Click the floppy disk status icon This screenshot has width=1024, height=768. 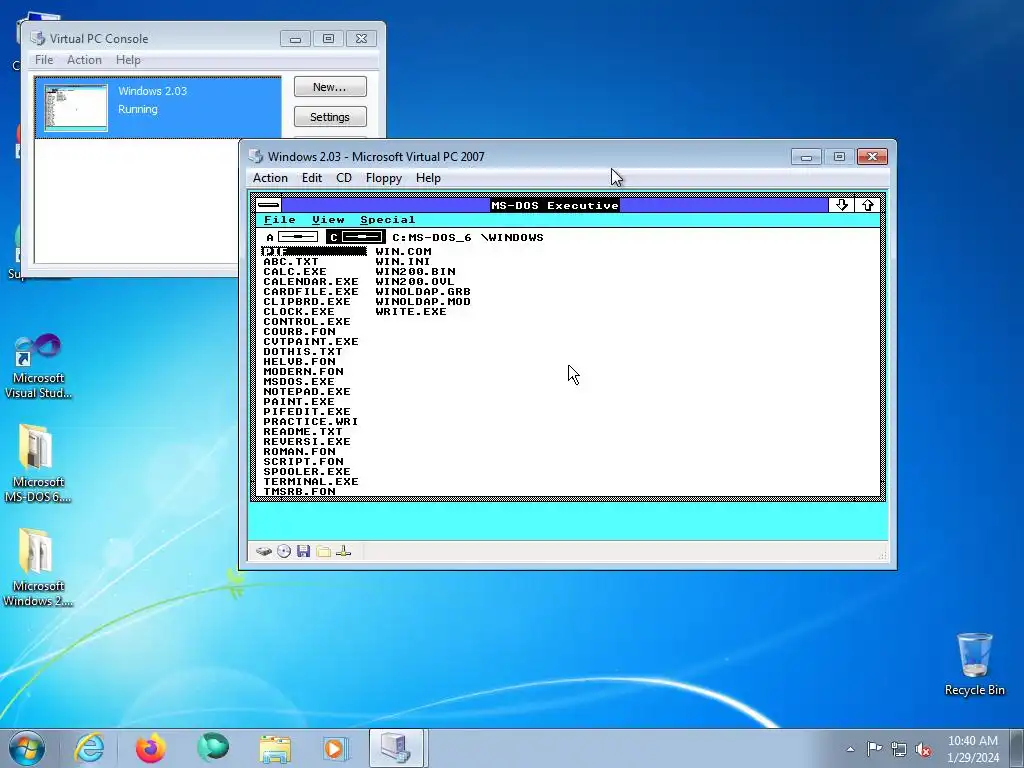coord(303,551)
